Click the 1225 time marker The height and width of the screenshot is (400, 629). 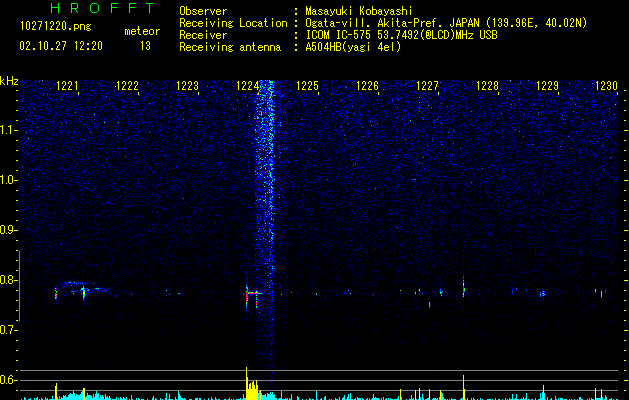point(307,86)
